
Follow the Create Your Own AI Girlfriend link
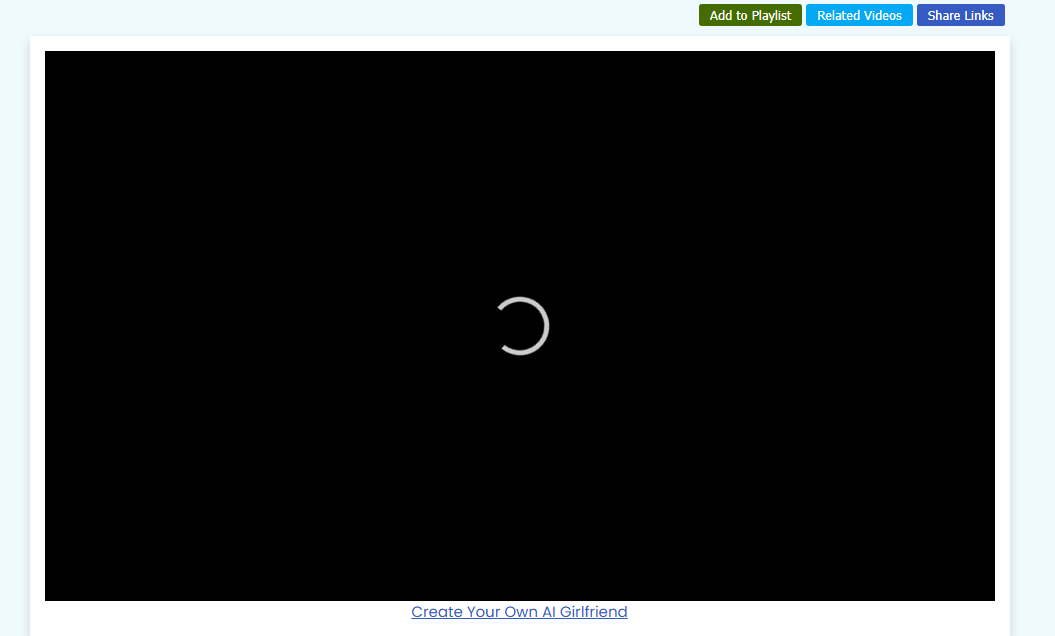pyautogui.click(x=519, y=612)
